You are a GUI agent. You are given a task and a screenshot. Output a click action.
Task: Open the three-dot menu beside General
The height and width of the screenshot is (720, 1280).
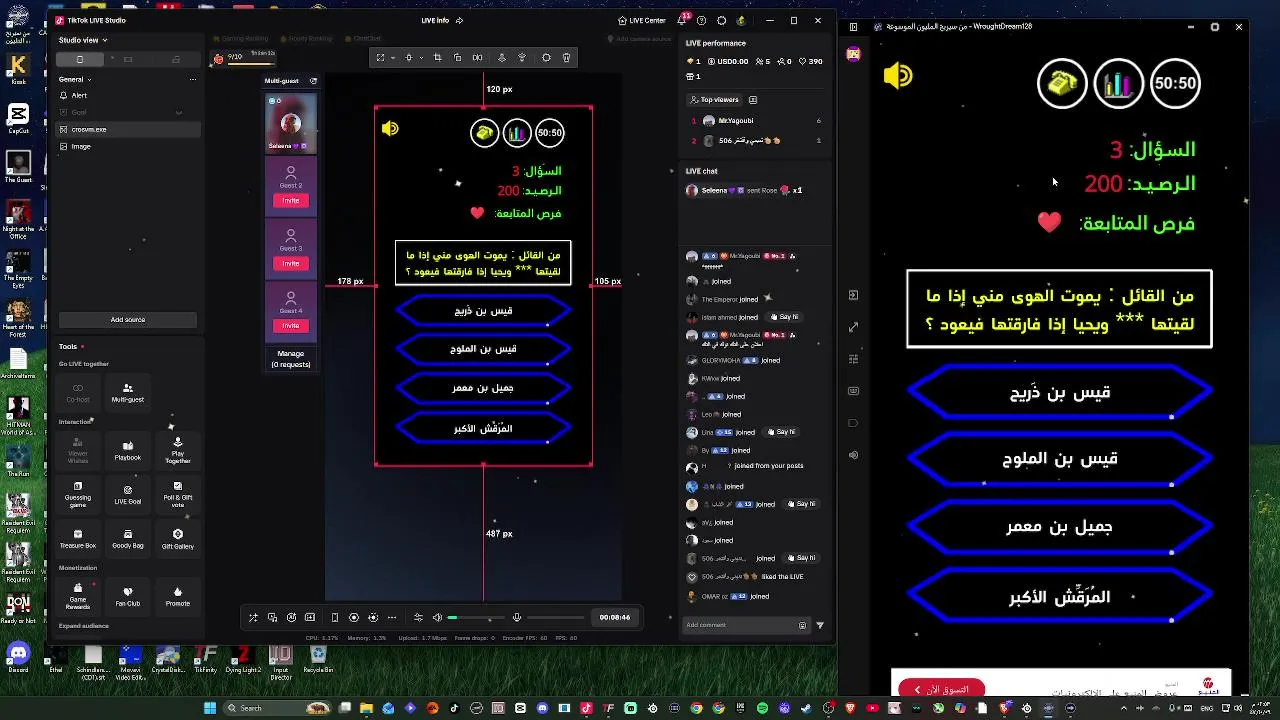coord(192,79)
